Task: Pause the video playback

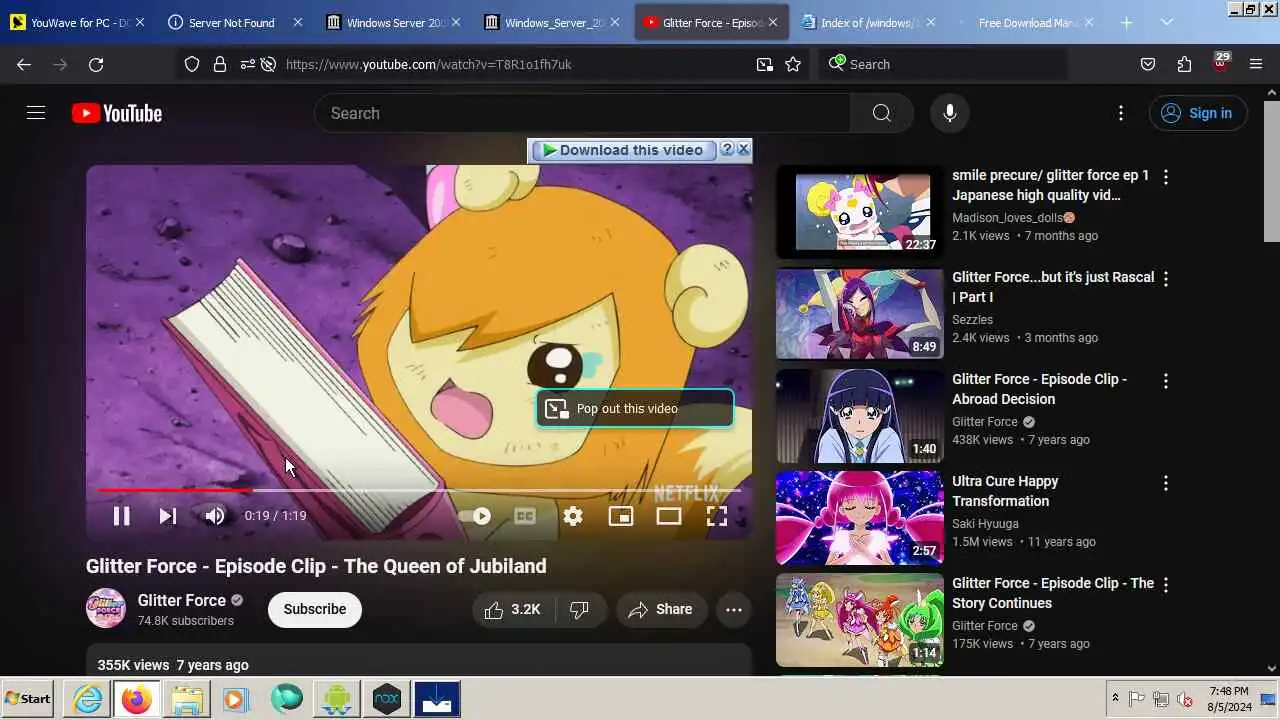Action: click(x=121, y=516)
